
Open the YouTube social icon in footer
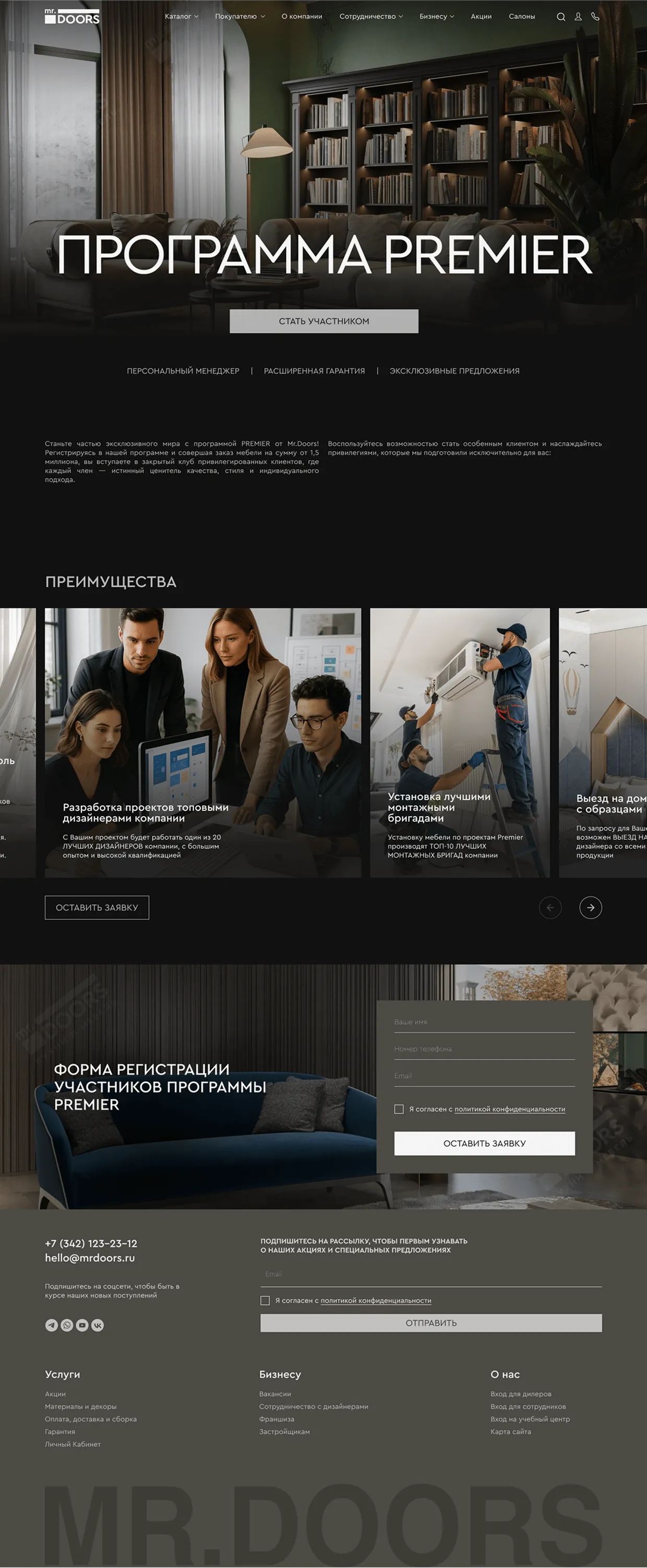(82, 1325)
